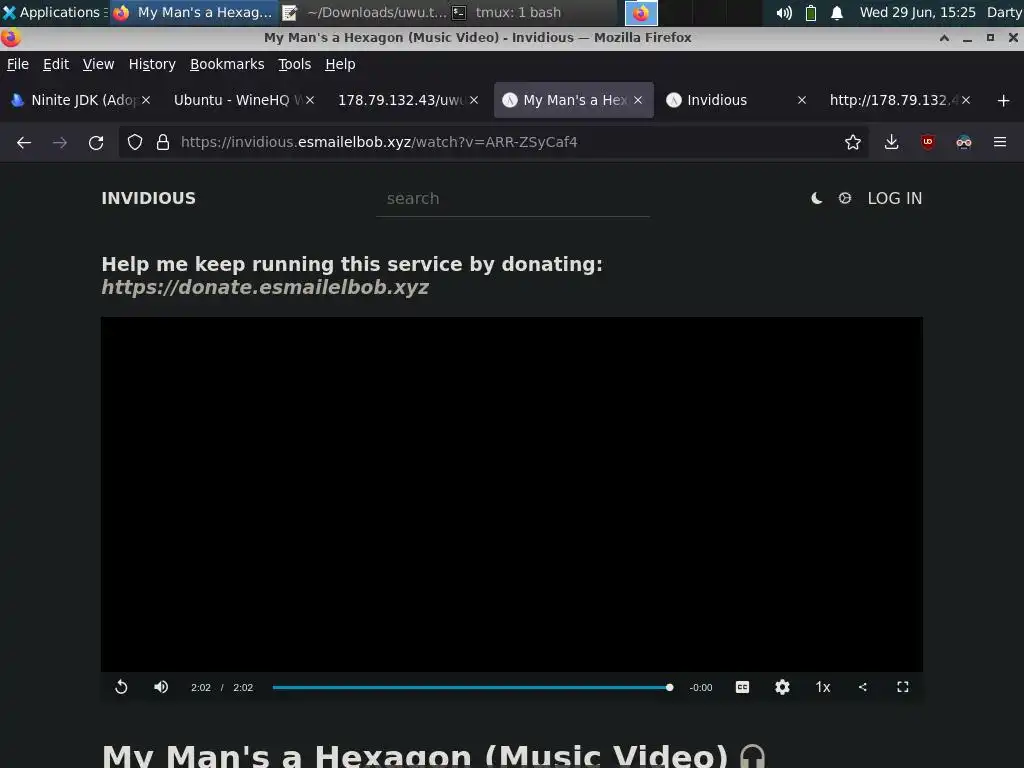Show site security padlock info
Viewport: 1024px width, 768px height.
pos(163,142)
